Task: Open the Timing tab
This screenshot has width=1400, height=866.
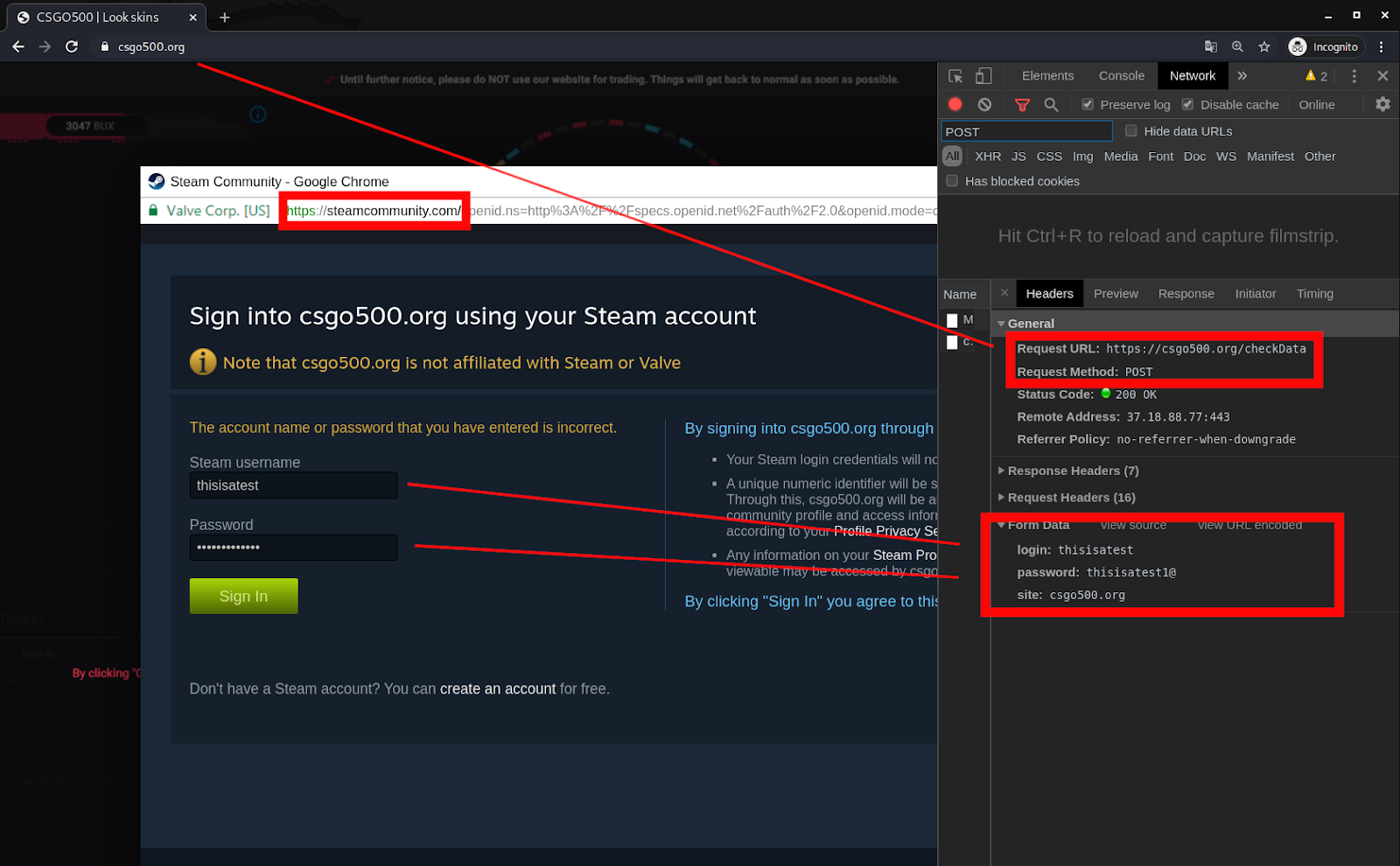Action: click(1315, 294)
